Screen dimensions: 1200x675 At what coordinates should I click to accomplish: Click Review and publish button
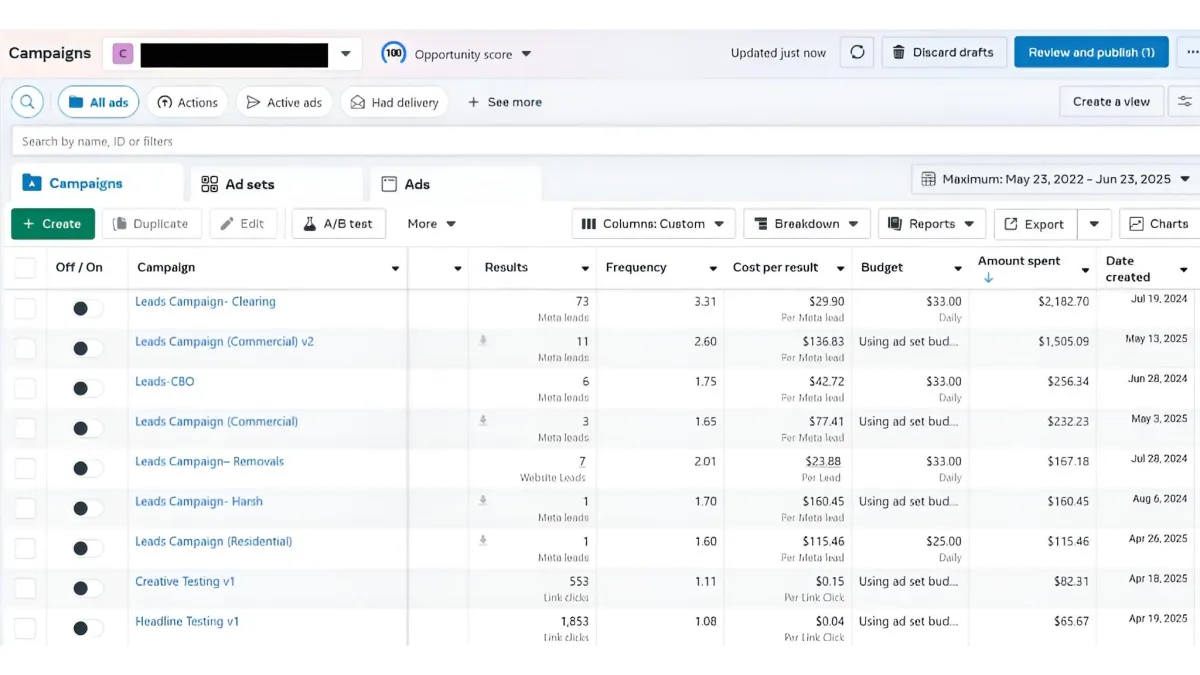1090,53
